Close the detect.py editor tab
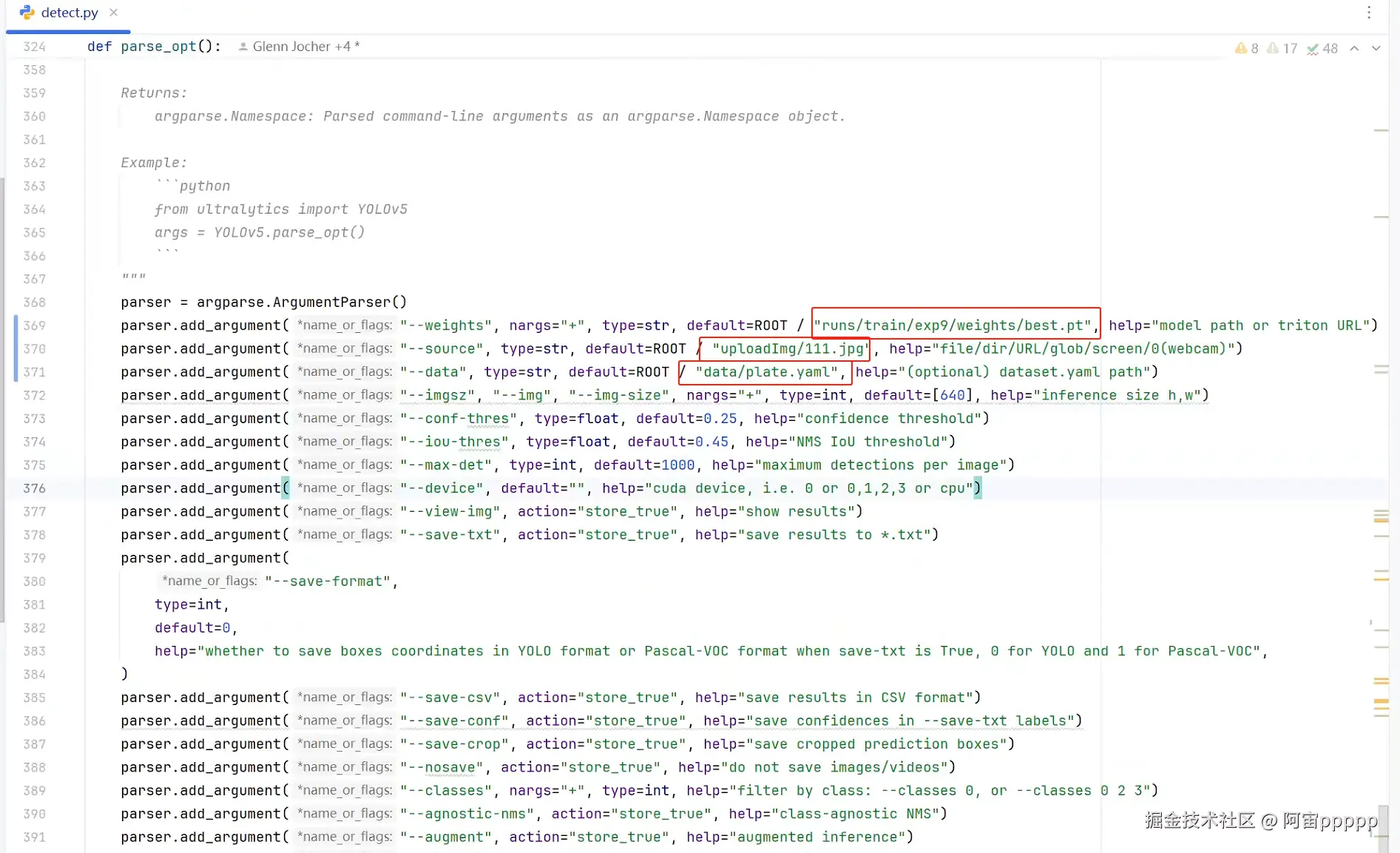The height and width of the screenshot is (853, 1400). coord(113,13)
